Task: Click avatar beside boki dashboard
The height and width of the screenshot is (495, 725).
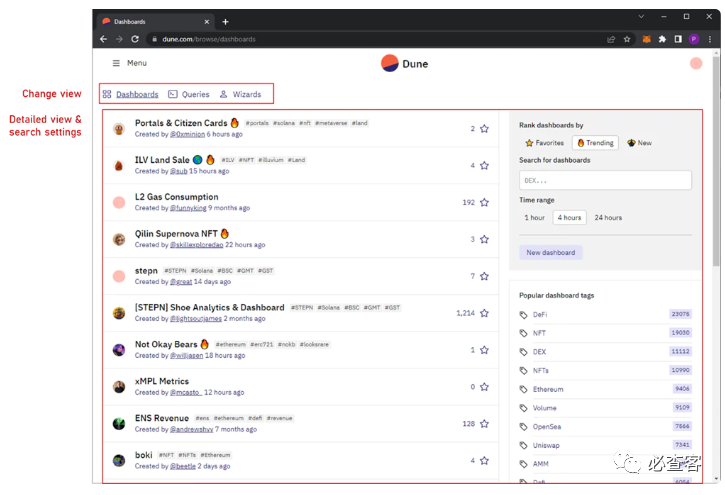Action: click(x=119, y=461)
